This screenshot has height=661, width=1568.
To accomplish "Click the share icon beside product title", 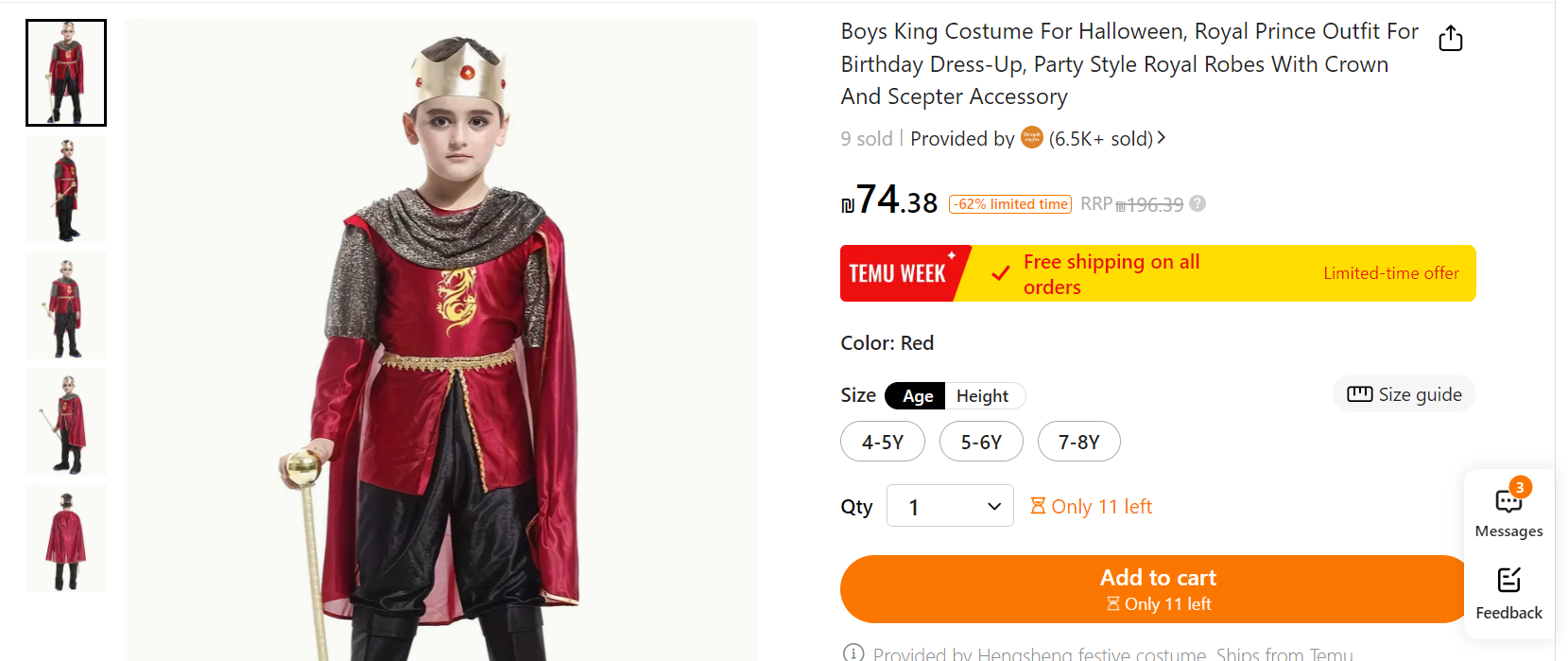I will point(1450,39).
